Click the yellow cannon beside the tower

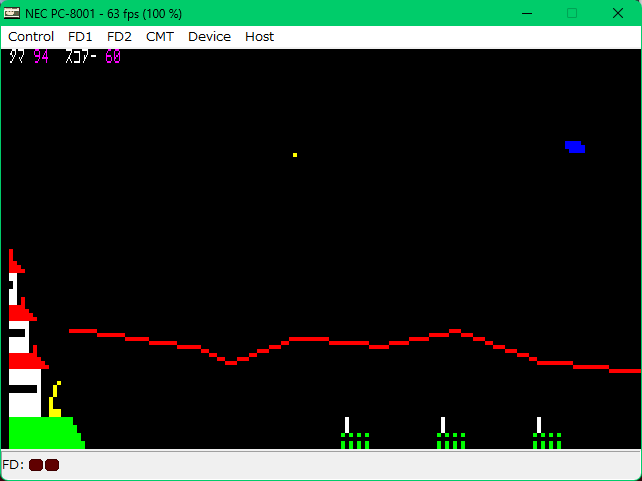55,399
